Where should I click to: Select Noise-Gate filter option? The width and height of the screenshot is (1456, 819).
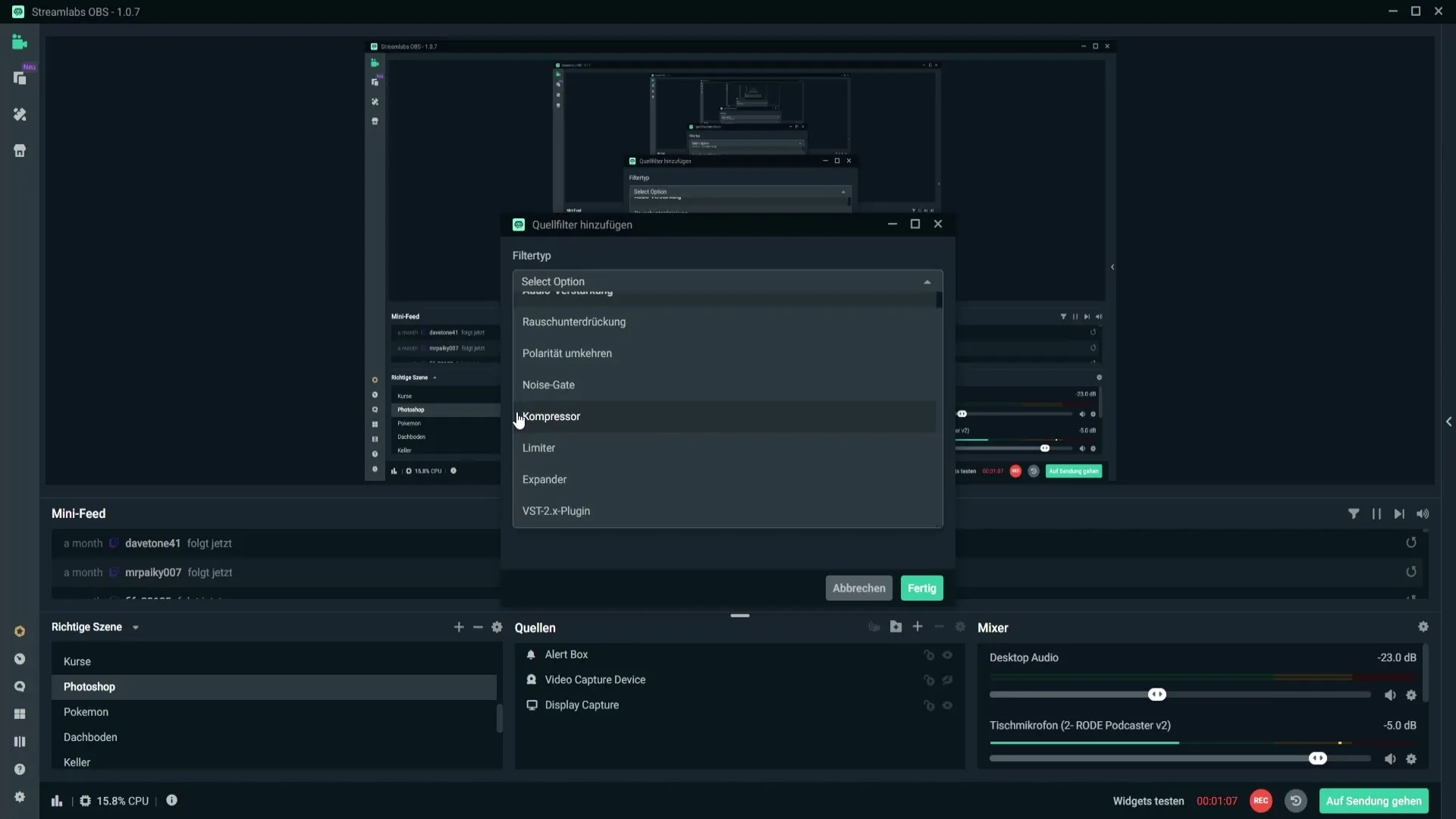548,384
